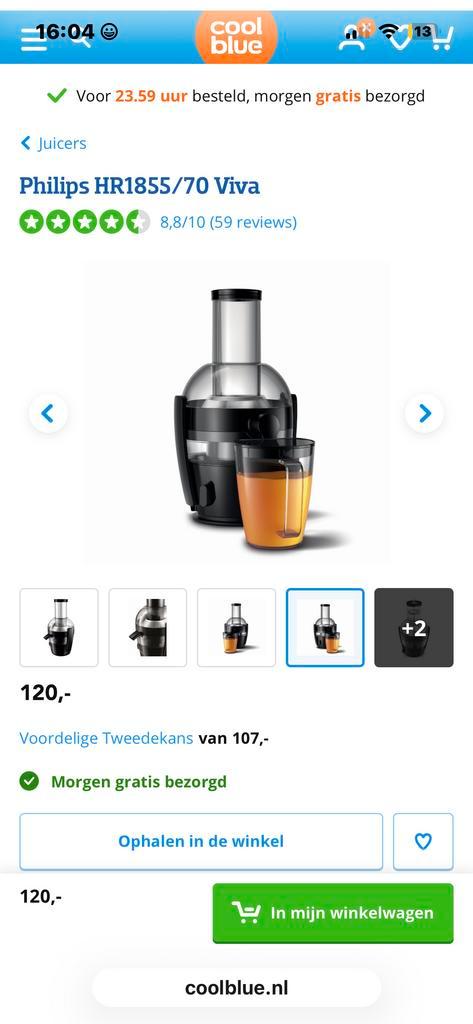
Task: Show the next product image
Action: click(x=425, y=413)
